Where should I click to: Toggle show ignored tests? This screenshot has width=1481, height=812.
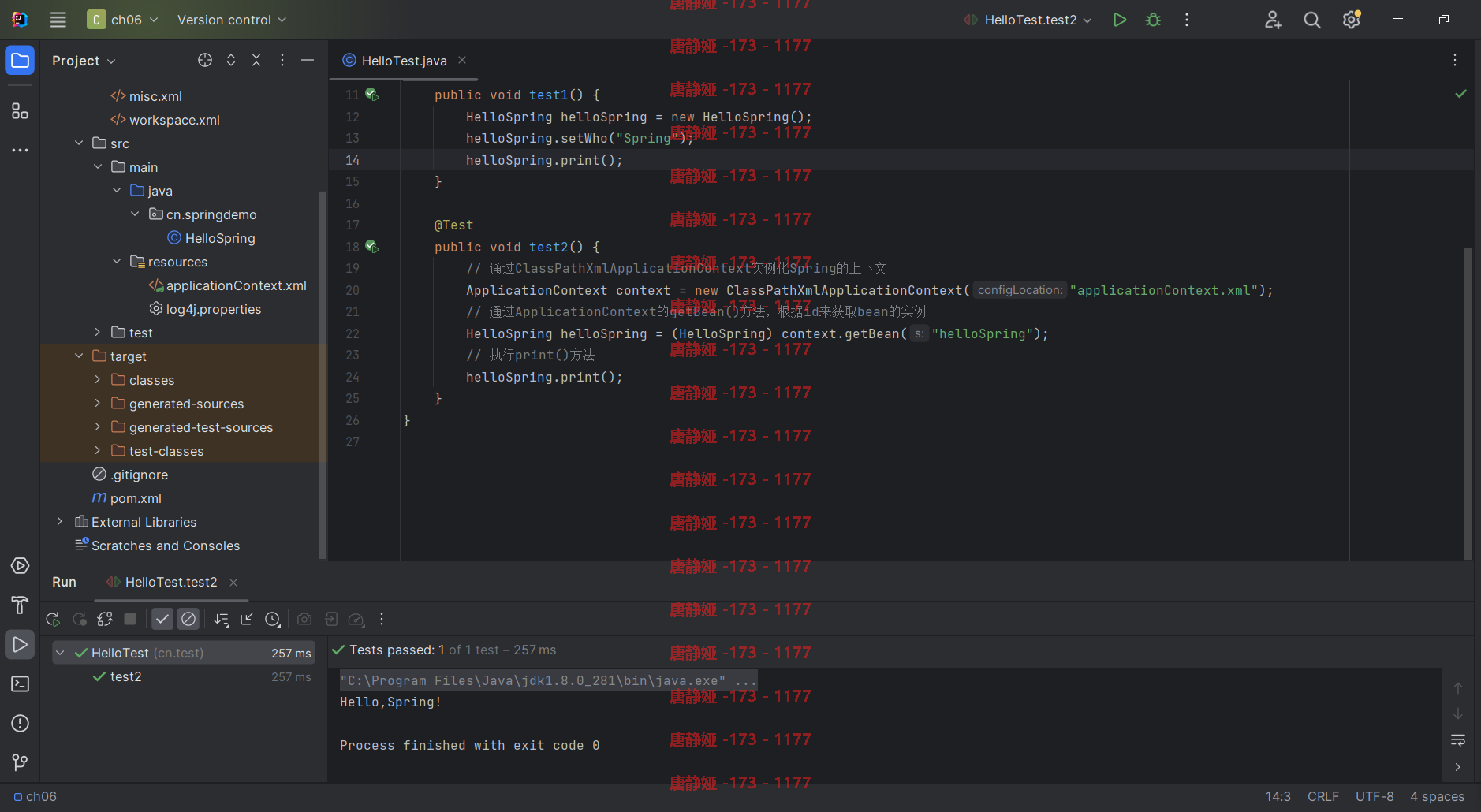click(188, 620)
